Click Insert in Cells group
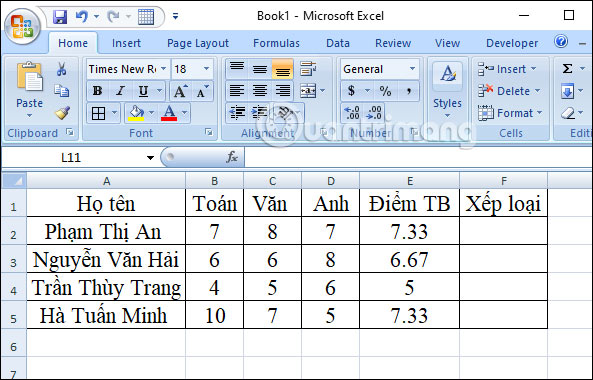 [x=507, y=69]
